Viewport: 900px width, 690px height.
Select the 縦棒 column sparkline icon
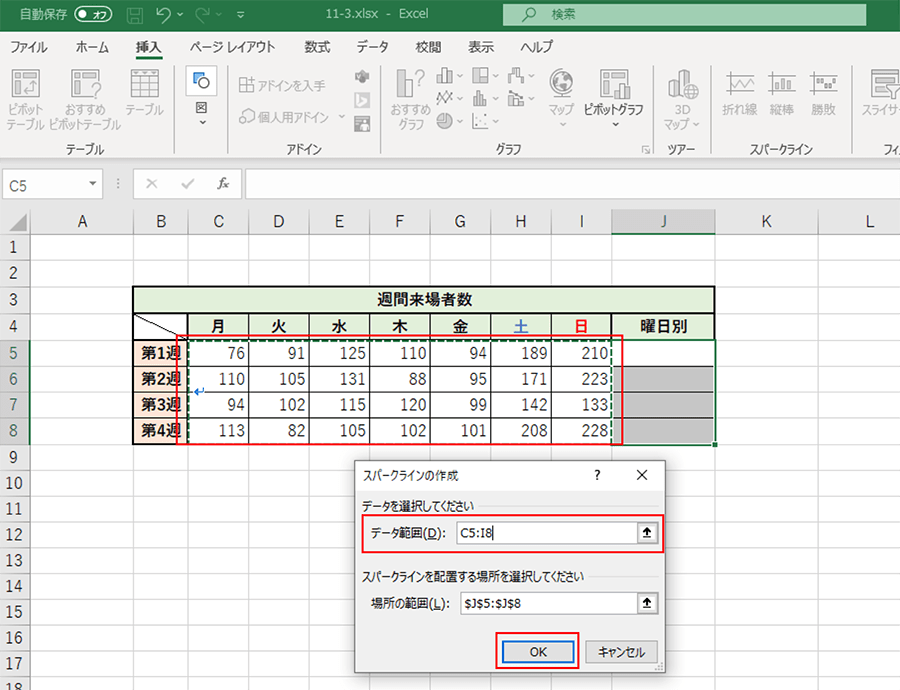[x=782, y=90]
